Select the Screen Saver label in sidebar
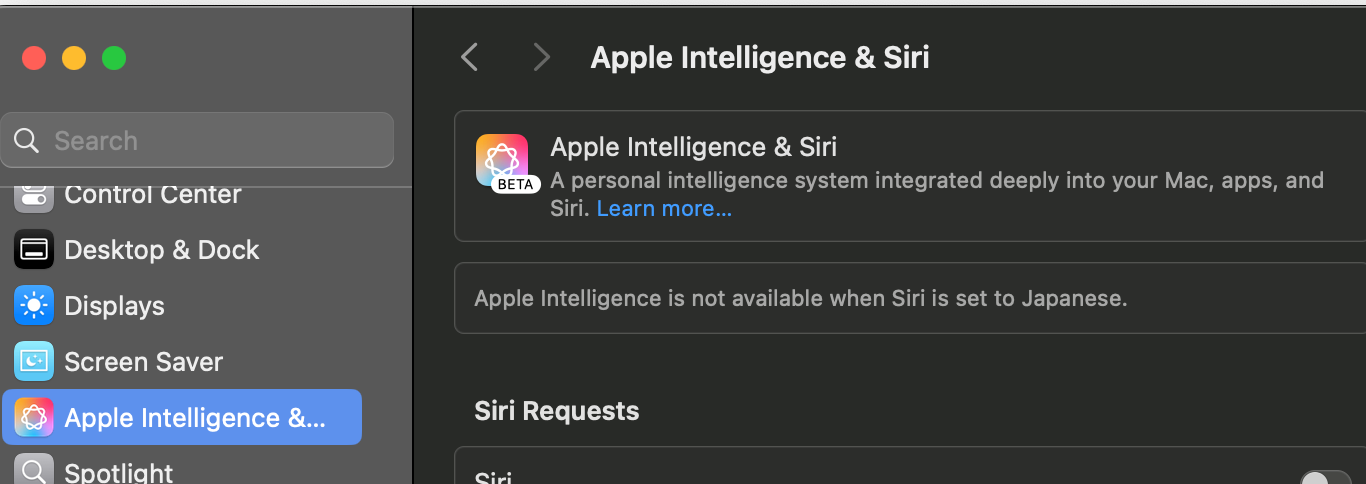Viewport: 1366px width, 484px height. [143, 362]
